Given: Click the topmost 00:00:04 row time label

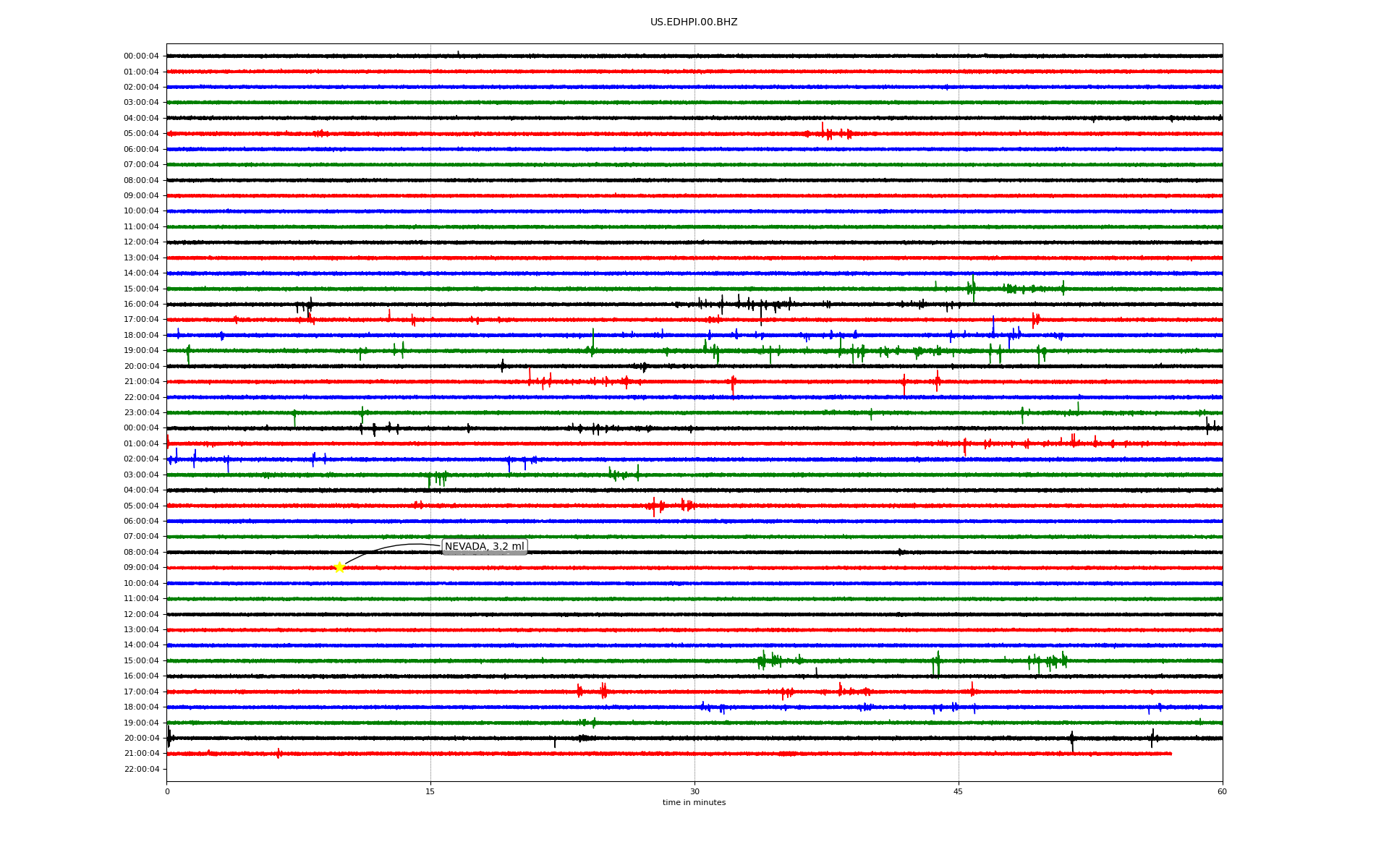Looking at the screenshot, I should [141, 56].
